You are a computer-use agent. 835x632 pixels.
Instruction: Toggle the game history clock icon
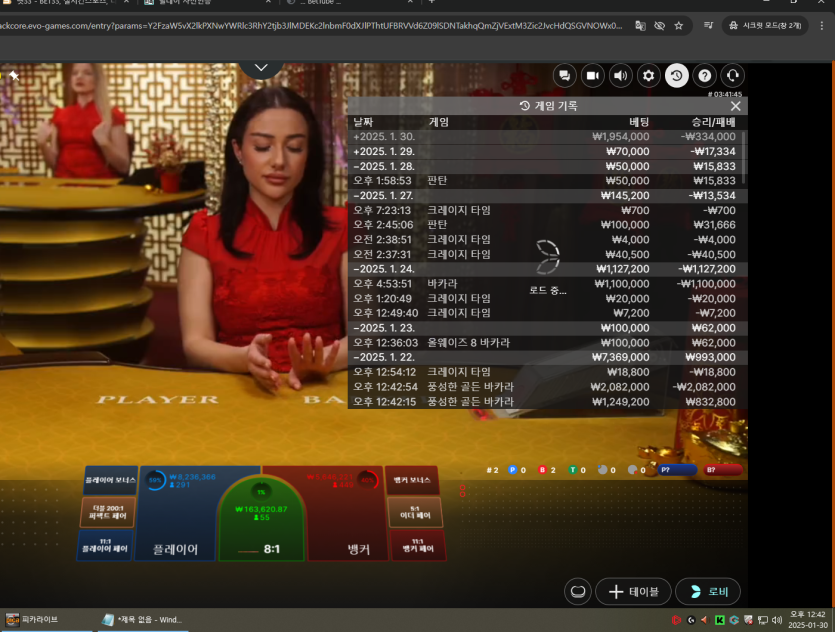pyautogui.click(x=677, y=75)
